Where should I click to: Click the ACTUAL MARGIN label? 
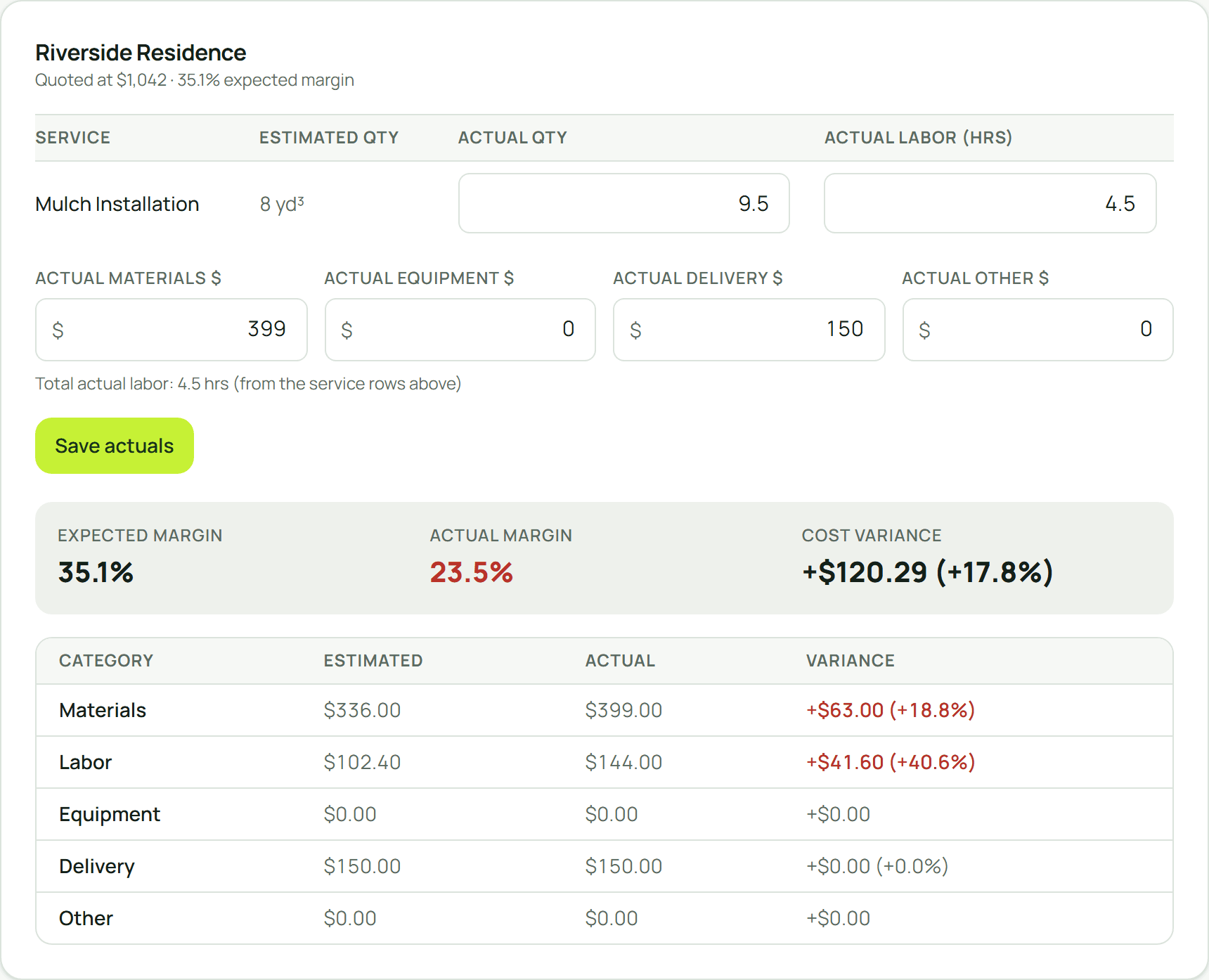[501, 536]
